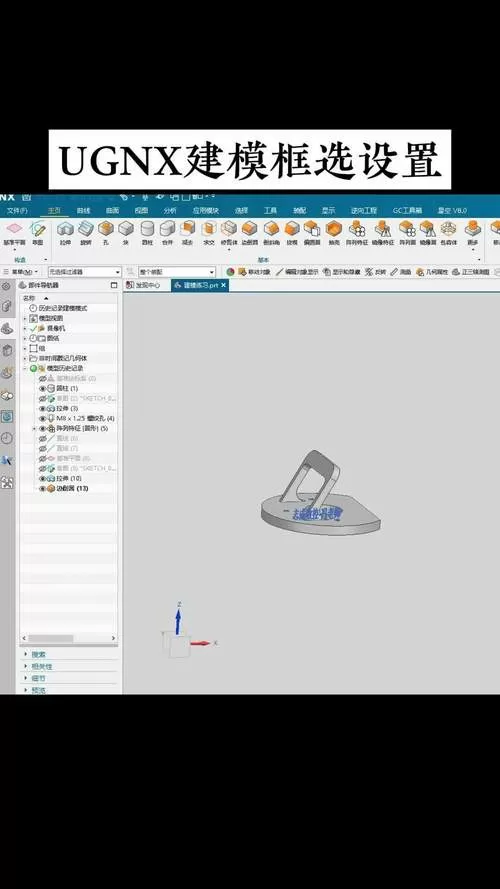Screen dimensions: 500x889
Task: Select the Unite (合并) tool
Action: tap(167, 233)
